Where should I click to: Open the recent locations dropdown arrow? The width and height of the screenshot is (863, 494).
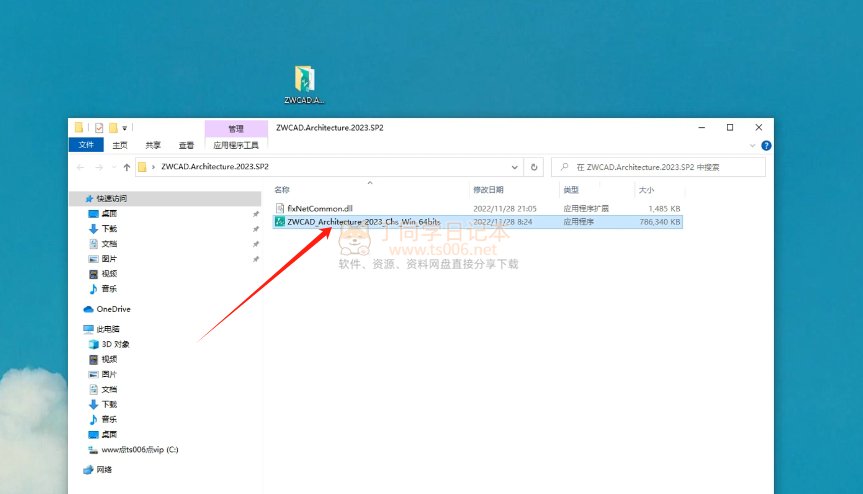(112, 167)
